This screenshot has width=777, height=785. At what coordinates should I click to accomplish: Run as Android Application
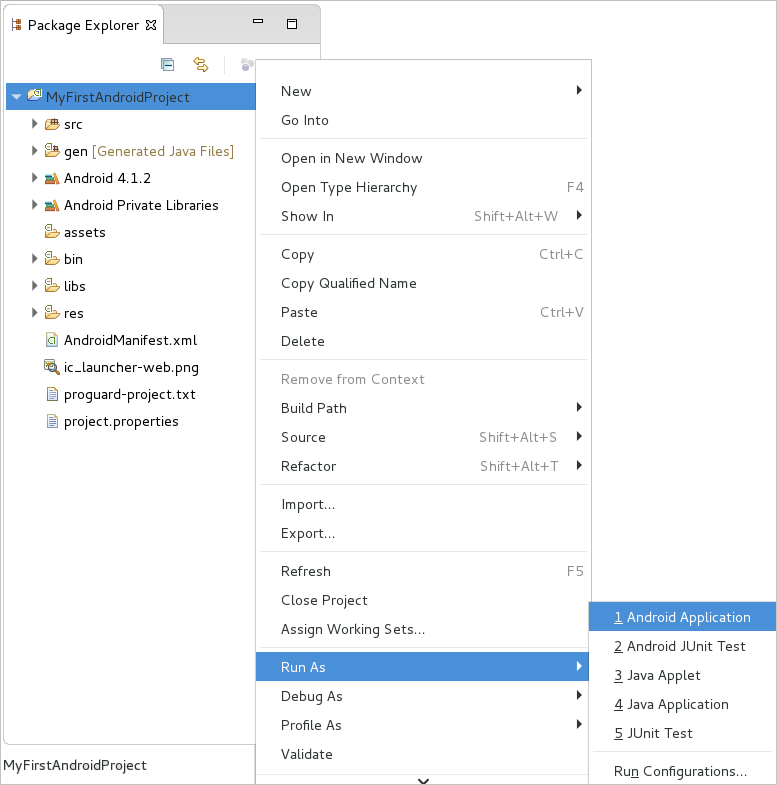[683, 617]
